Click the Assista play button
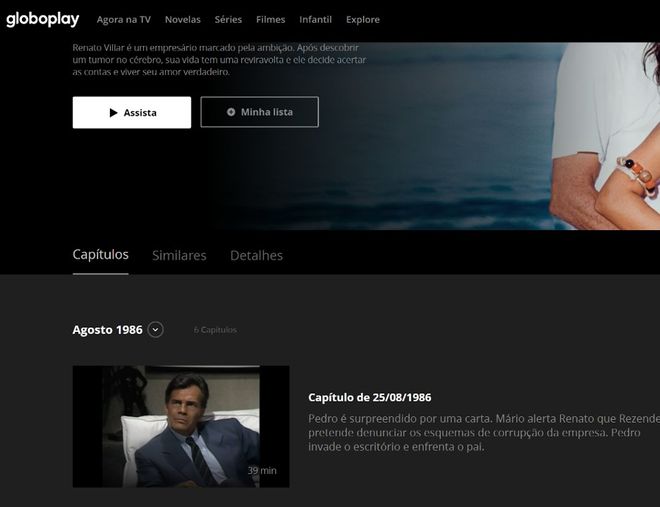 [132, 112]
